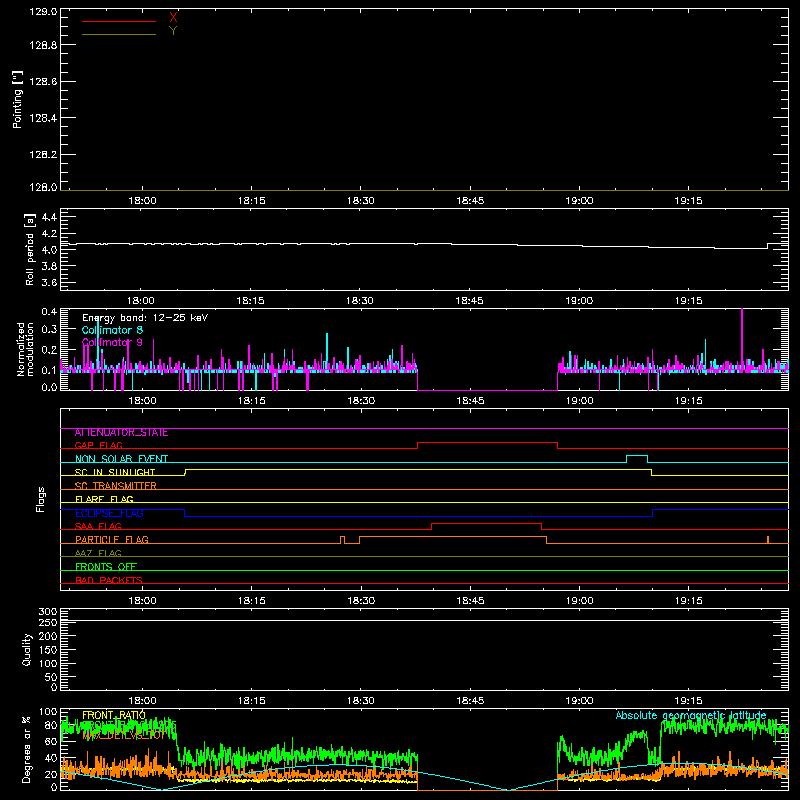Click the 19:00 time label under Roll period plot

[579, 301]
